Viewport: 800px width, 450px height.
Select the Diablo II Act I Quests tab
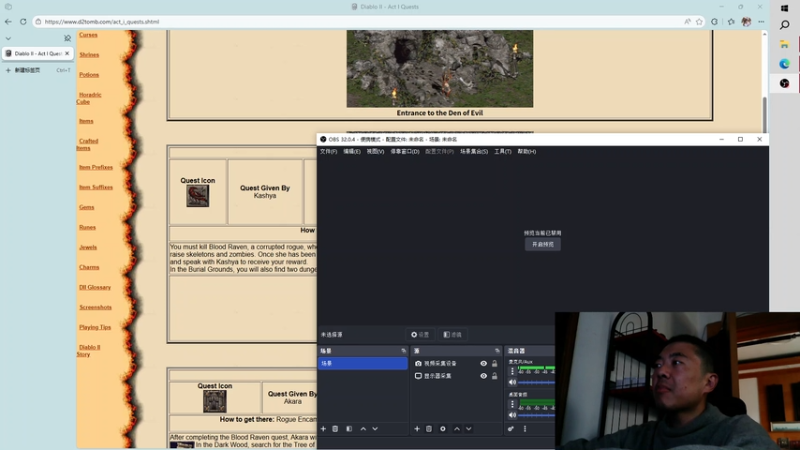point(37,54)
